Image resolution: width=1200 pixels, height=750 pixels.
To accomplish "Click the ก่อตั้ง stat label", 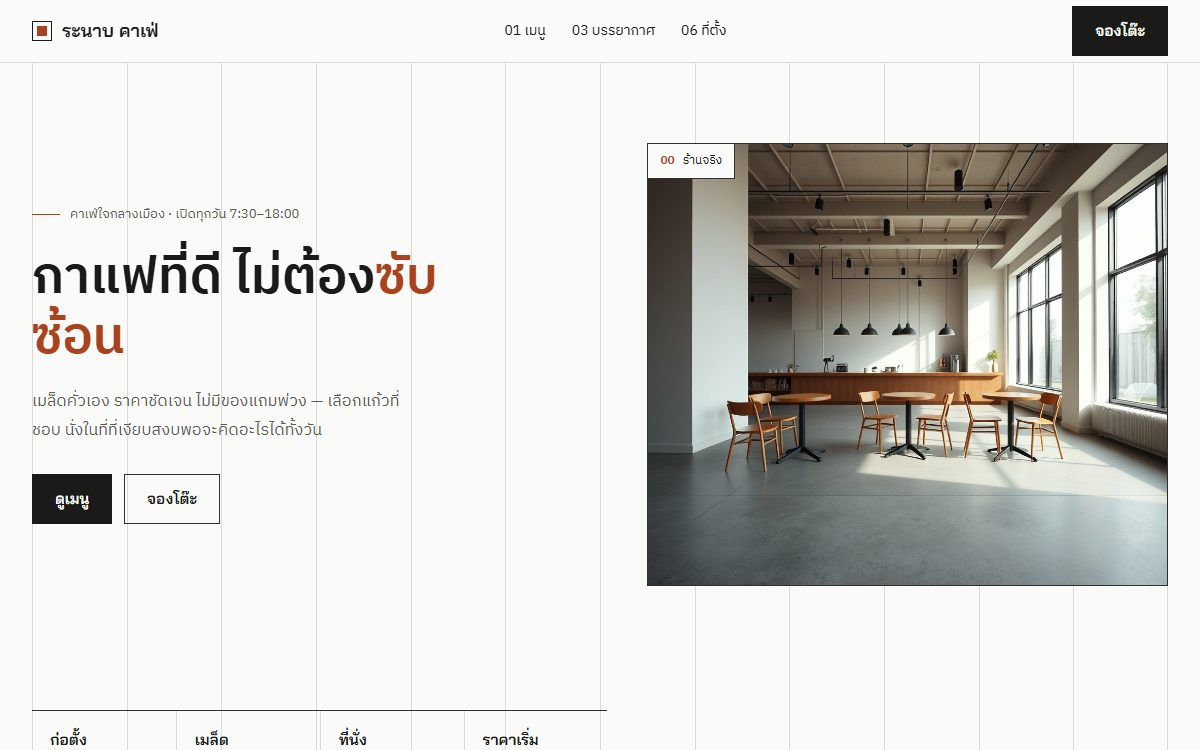I will [x=68, y=740].
